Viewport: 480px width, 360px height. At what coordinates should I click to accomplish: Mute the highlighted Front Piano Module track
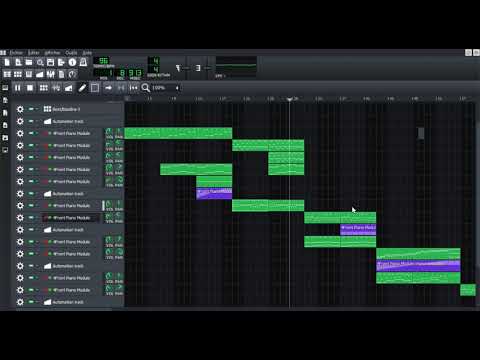31,218
